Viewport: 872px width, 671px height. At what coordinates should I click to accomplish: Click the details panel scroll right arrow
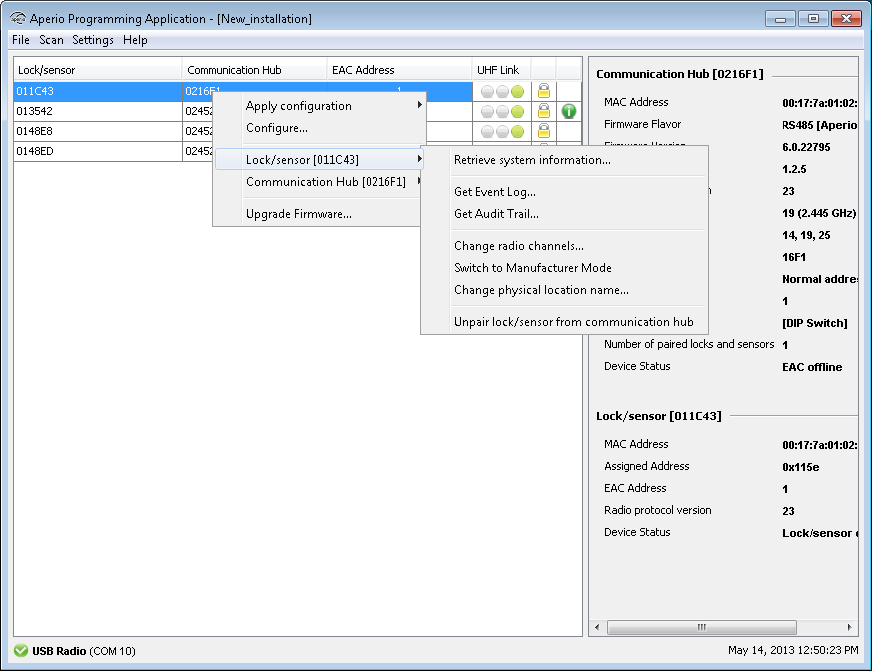click(x=849, y=627)
